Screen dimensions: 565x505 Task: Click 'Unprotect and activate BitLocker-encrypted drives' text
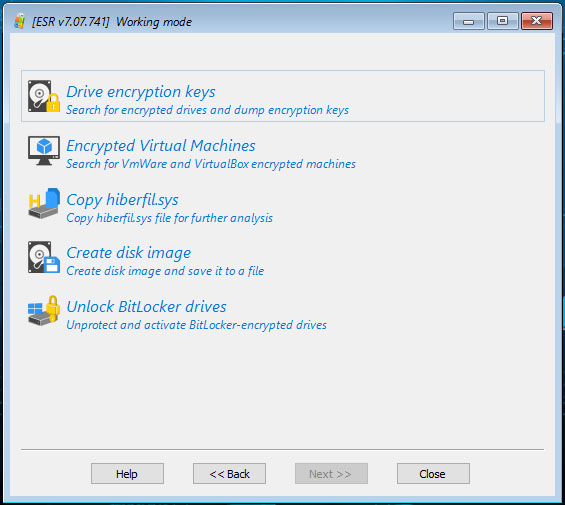tap(196, 325)
